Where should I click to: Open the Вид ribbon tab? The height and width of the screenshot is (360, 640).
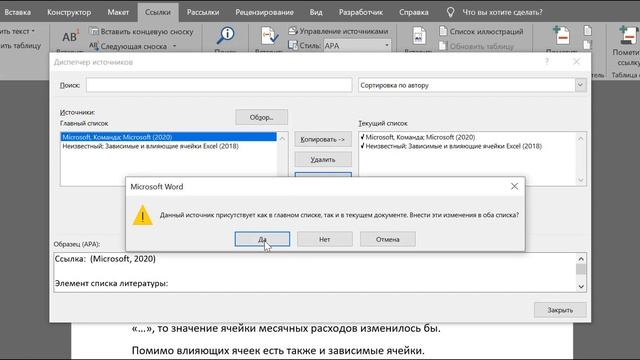point(316,12)
